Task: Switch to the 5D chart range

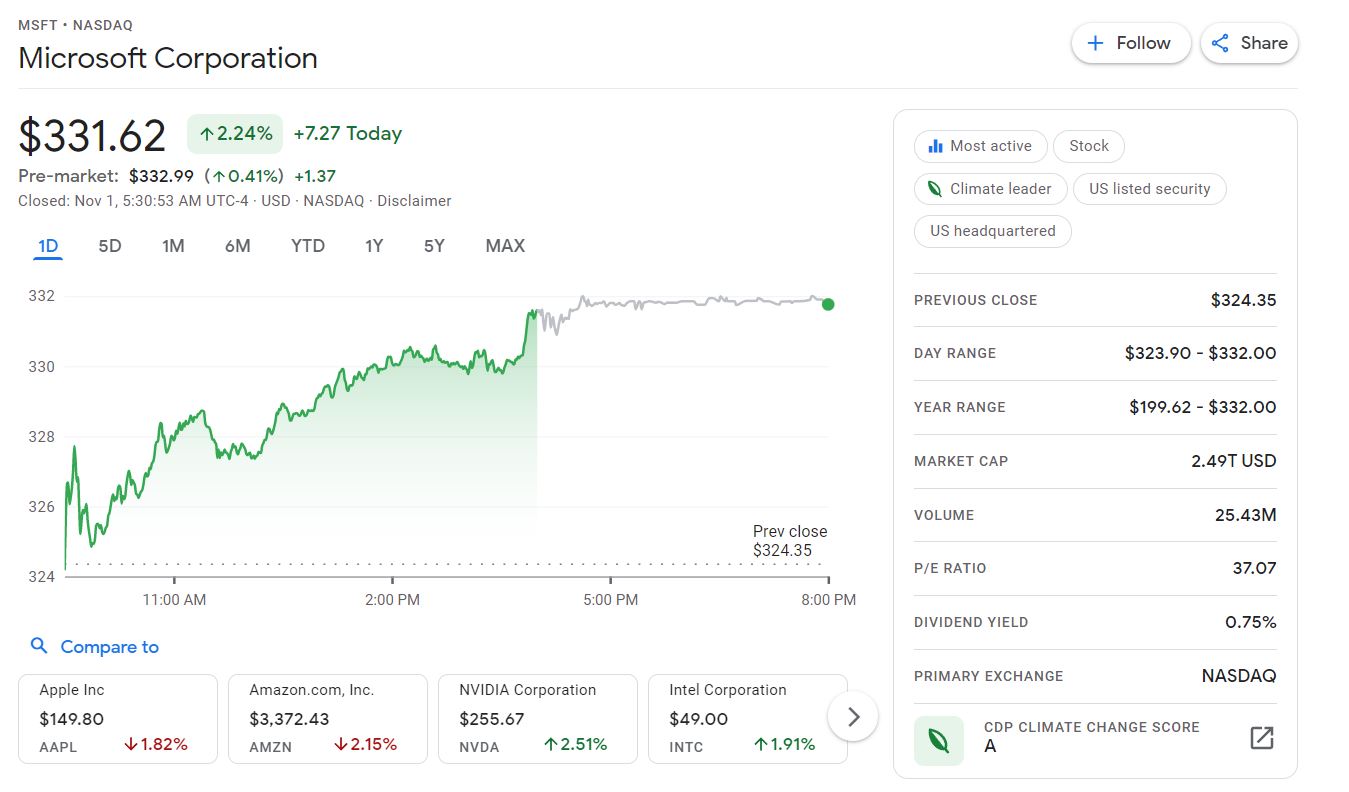Action: coord(110,246)
